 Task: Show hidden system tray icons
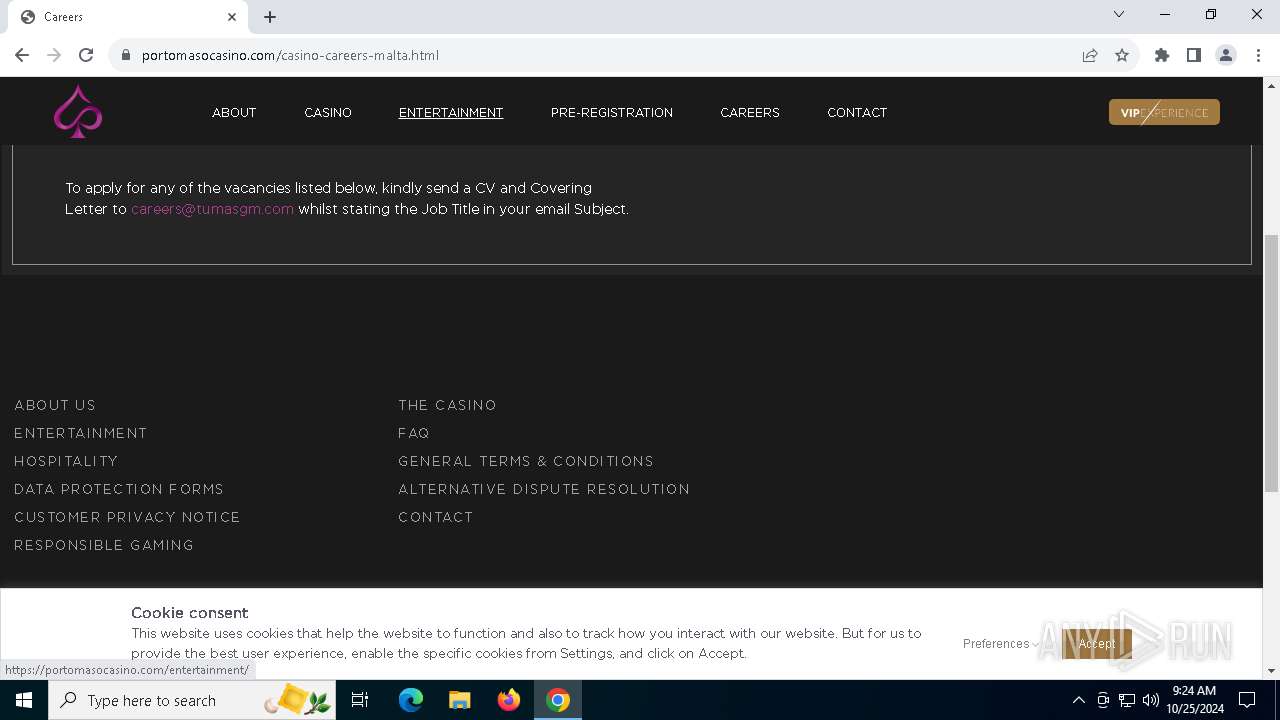(x=1078, y=700)
